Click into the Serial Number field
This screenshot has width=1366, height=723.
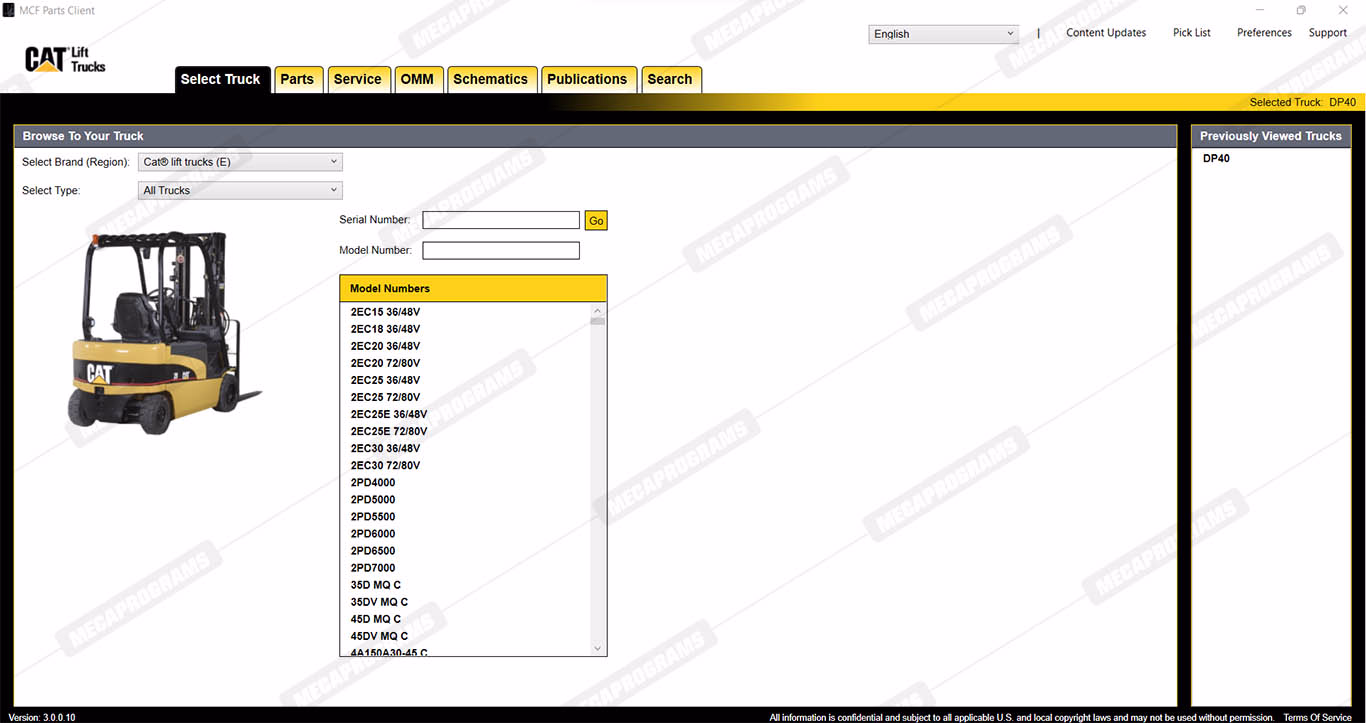501,220
